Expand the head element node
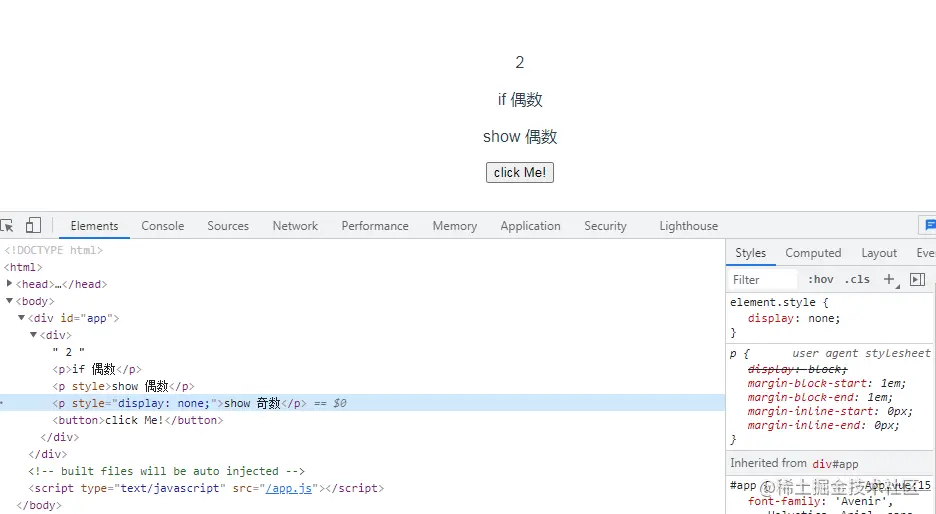Image resolution: width=936 pixels, height=514 pixels. pos(9,284)
